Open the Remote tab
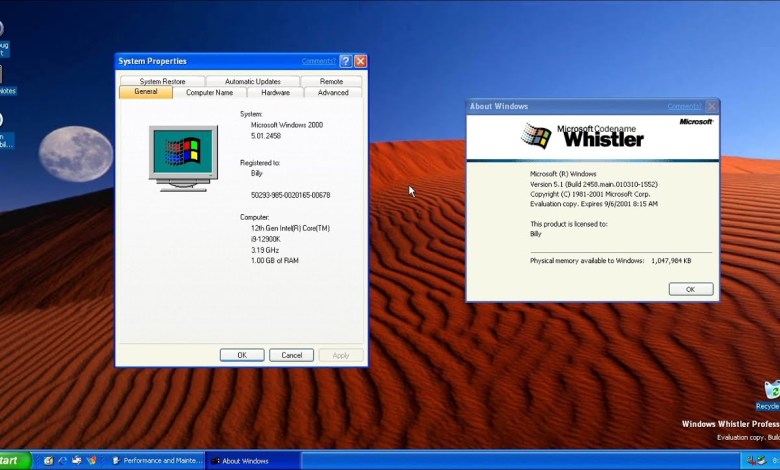This screenshot has width=780, height=470. [x=331, y=81]
